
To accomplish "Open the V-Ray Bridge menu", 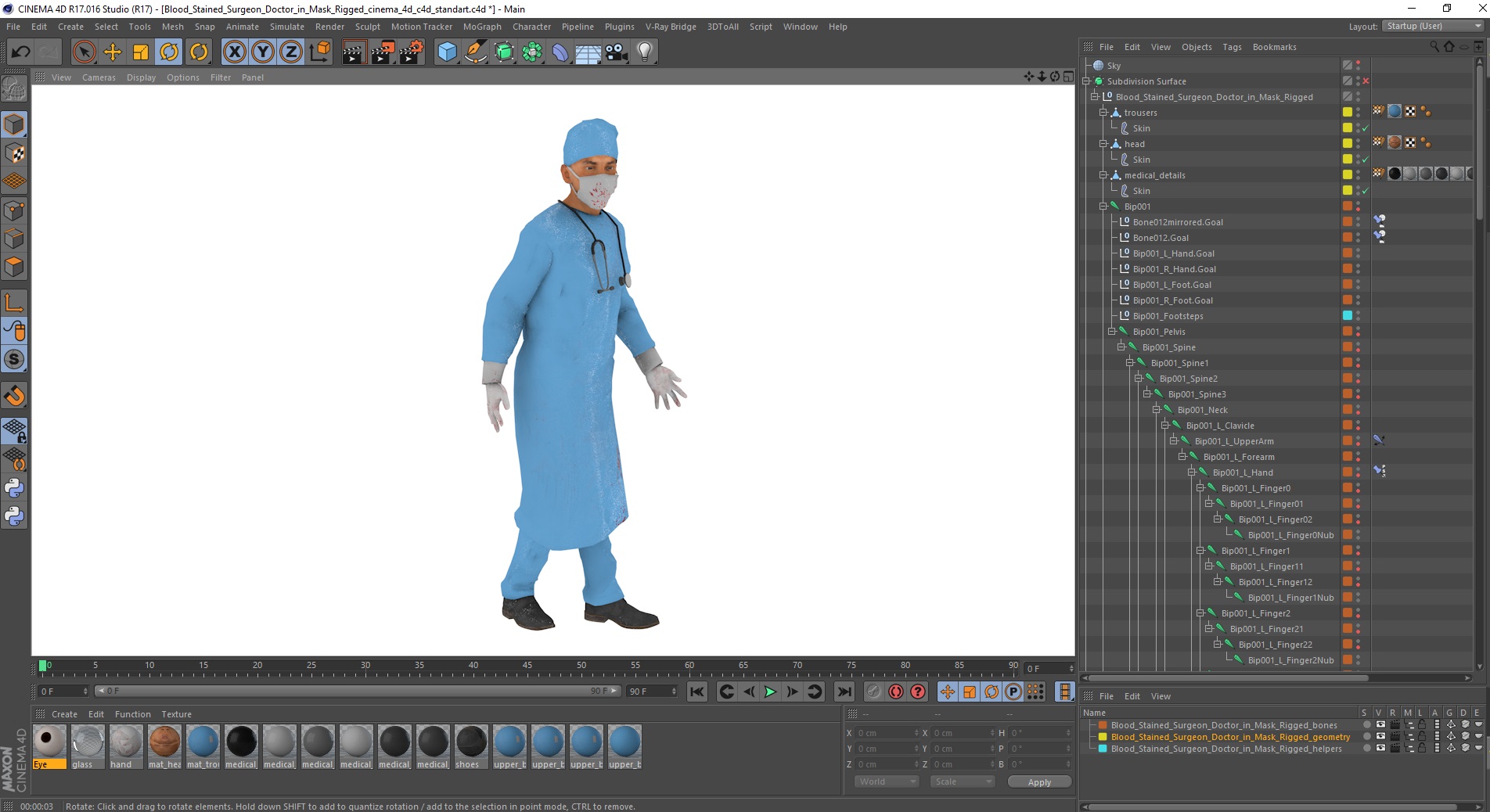I will (671, 27).
